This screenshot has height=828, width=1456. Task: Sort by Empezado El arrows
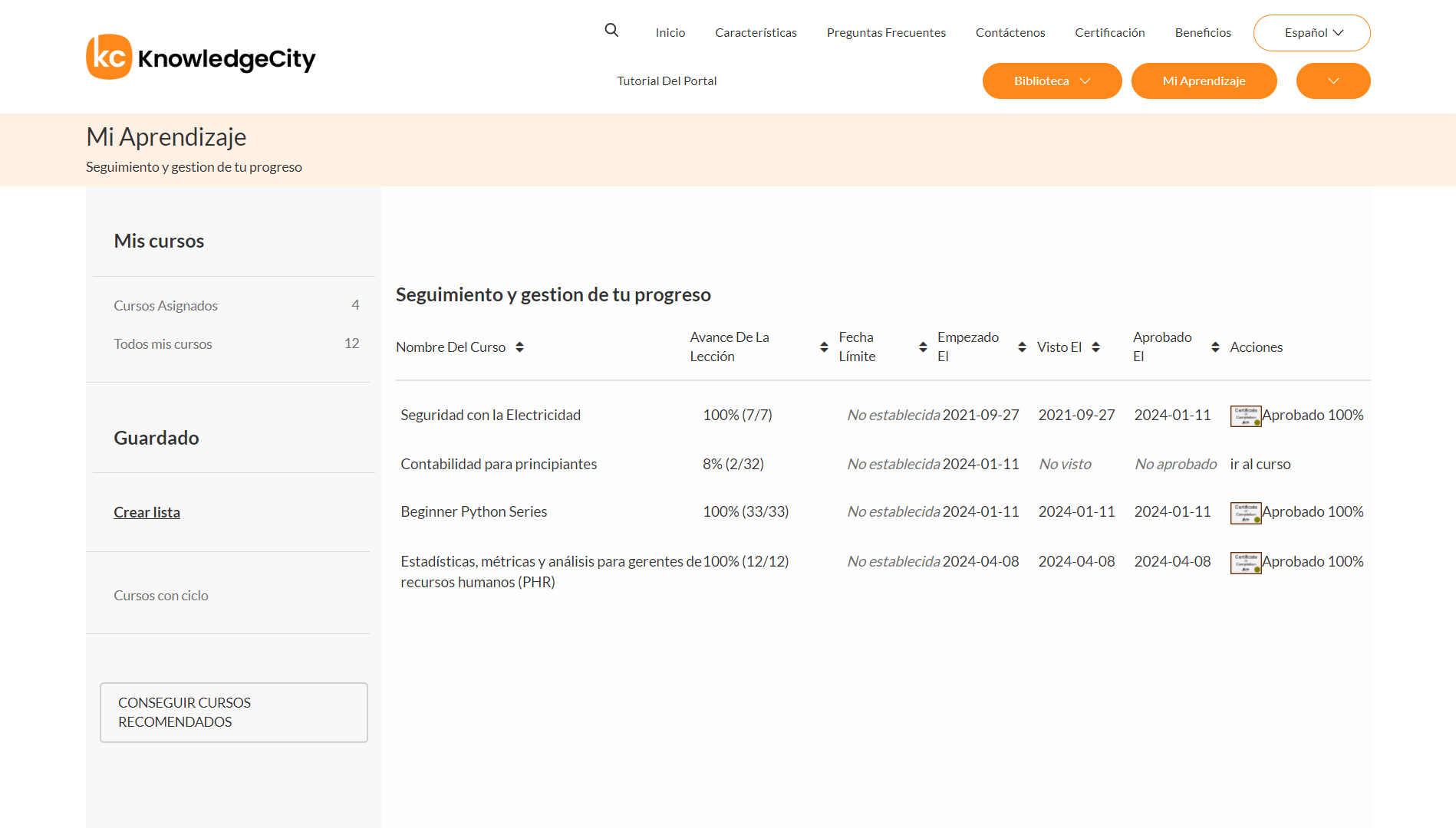pyautogui.click(x=1022, y=347)
